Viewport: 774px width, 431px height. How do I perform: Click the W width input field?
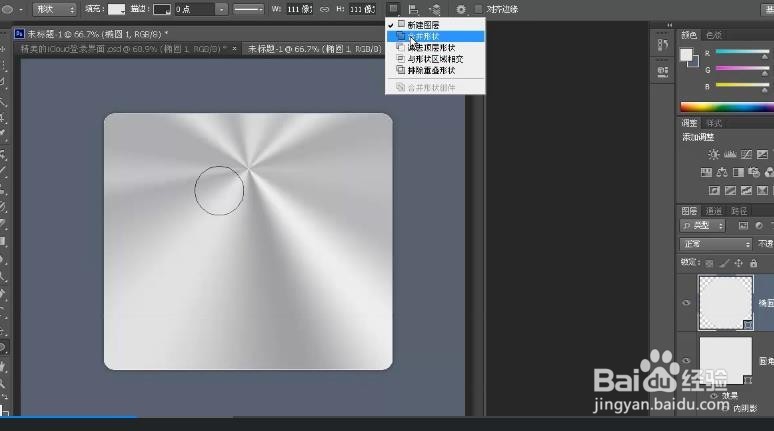(x=299, y=9)
